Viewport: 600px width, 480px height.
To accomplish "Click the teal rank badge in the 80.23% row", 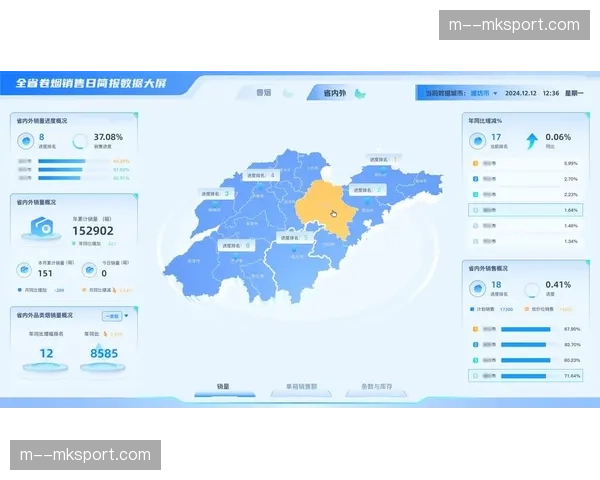I will [475, 360].
